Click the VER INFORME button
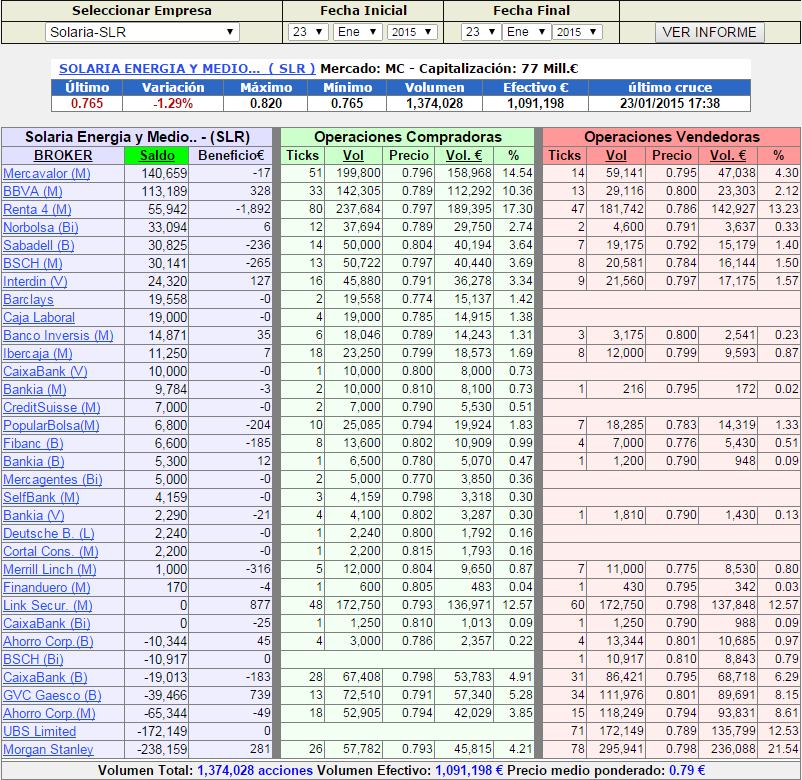The height and width of the screenshot is (780, 802). click(709, 32)
